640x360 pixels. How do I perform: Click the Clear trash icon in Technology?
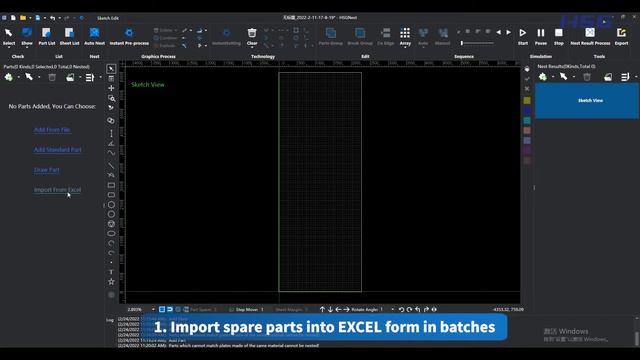(x=252, y=33)
